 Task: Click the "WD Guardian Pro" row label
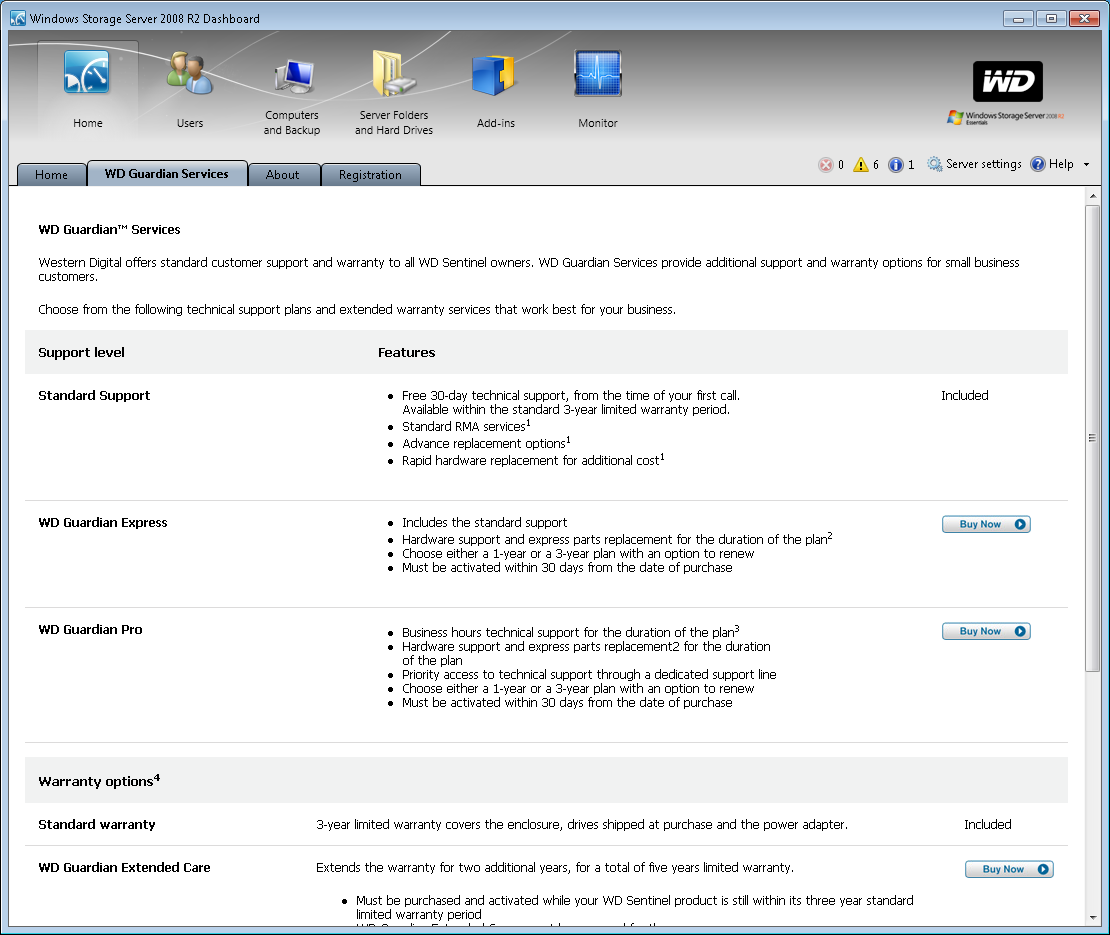pos(90,629)
